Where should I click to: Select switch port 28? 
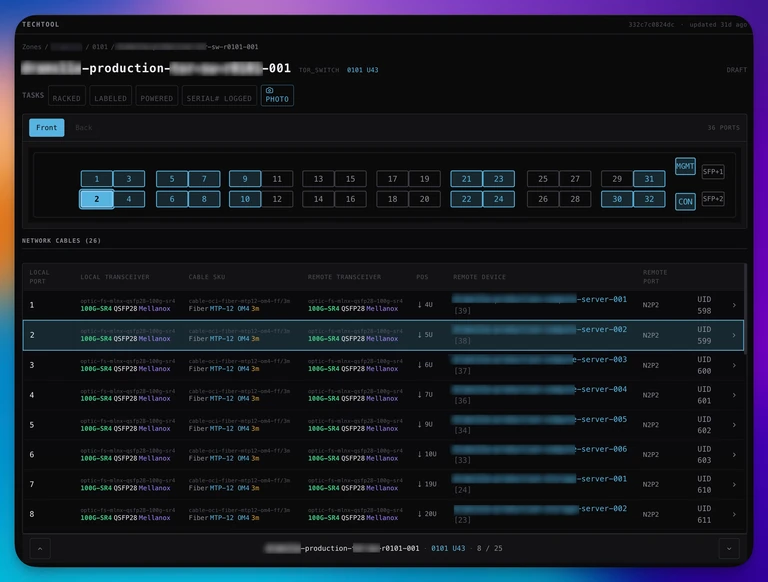click(x=576, y=199)
